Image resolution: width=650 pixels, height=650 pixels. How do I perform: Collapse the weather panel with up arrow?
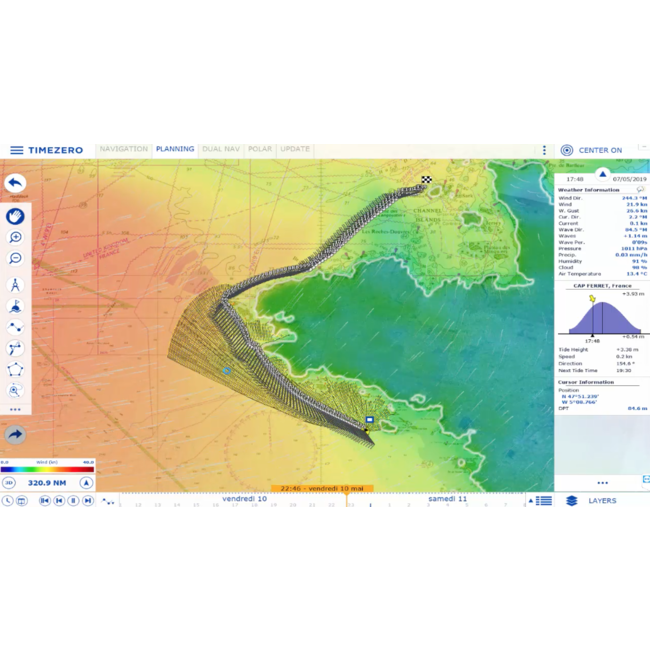[x=602, y=173]
